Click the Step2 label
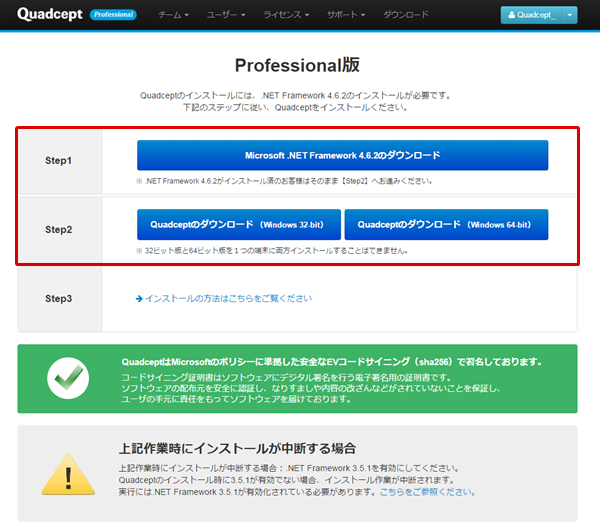600x531 pixels. click(x=59, y=230)
